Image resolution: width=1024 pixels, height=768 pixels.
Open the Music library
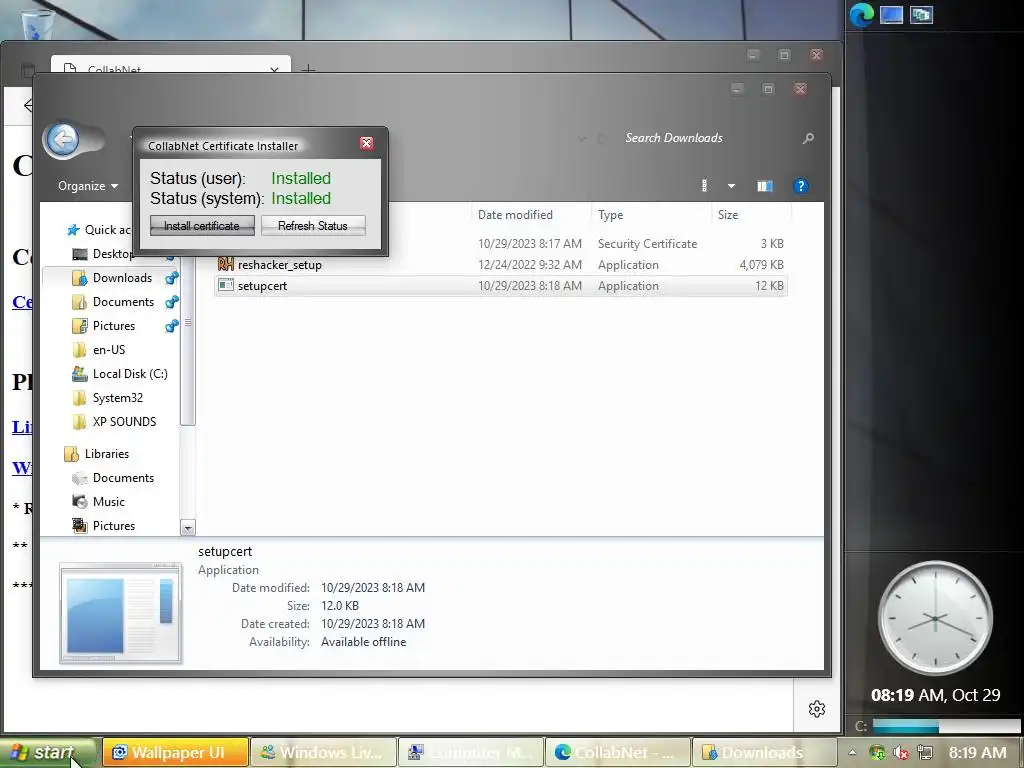(x=108, y=502)
